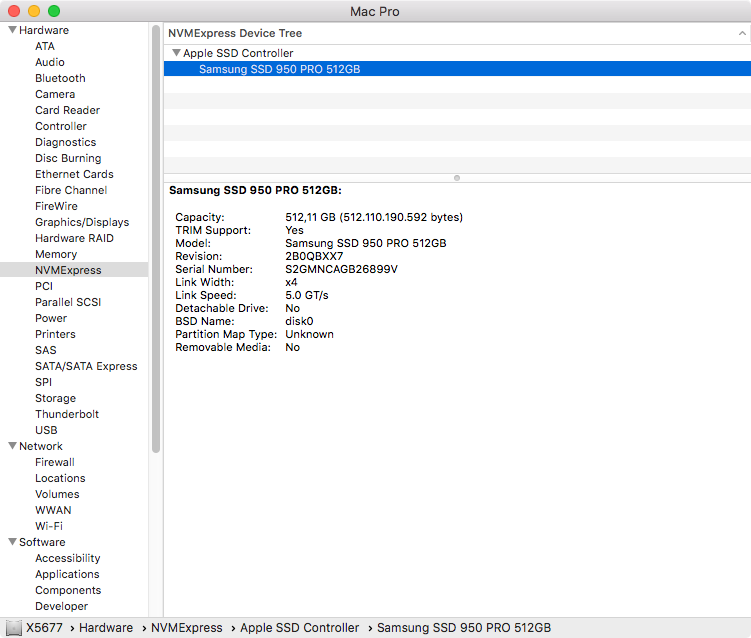
Task: Click the pane splitter handle dot
Action: (457, 178)
